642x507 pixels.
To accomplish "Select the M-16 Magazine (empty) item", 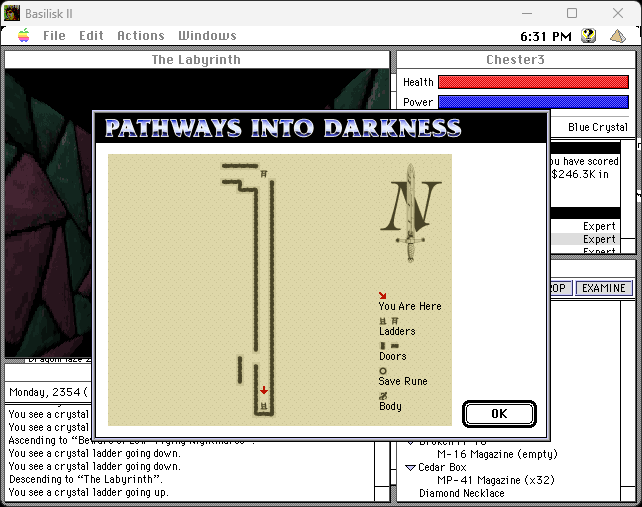I will pyautogui.click(x=497, y=454).
